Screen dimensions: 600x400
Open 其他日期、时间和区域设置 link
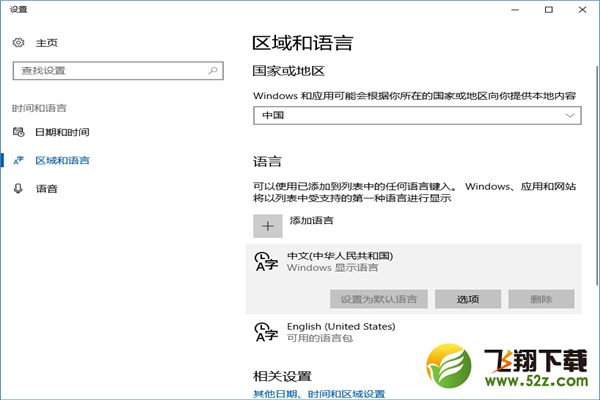pos(319,394)
